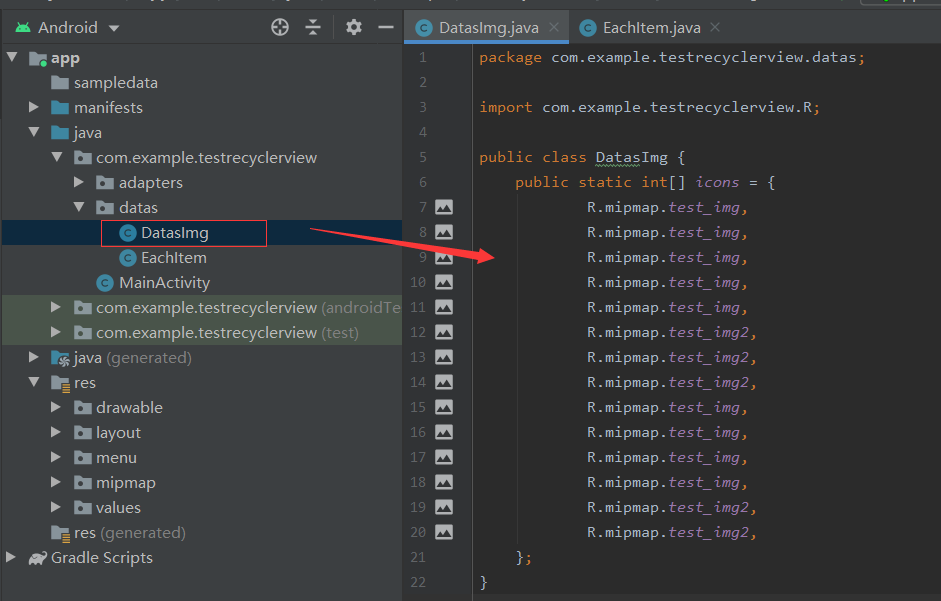Collapse the app module node
The height and width of the screenshot is (601, 941).
click(x=11, y=57)
